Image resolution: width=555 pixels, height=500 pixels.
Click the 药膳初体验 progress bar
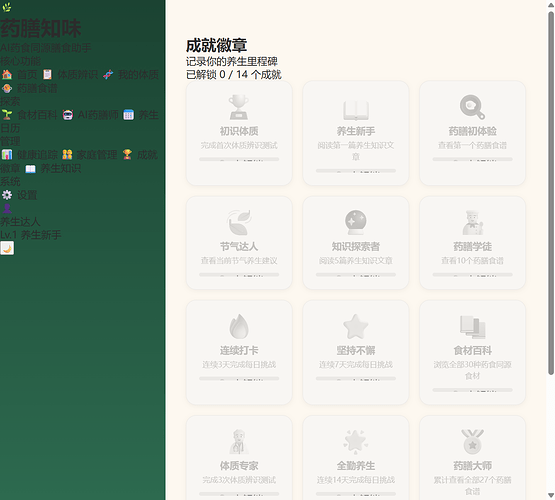tap(473, 159)
